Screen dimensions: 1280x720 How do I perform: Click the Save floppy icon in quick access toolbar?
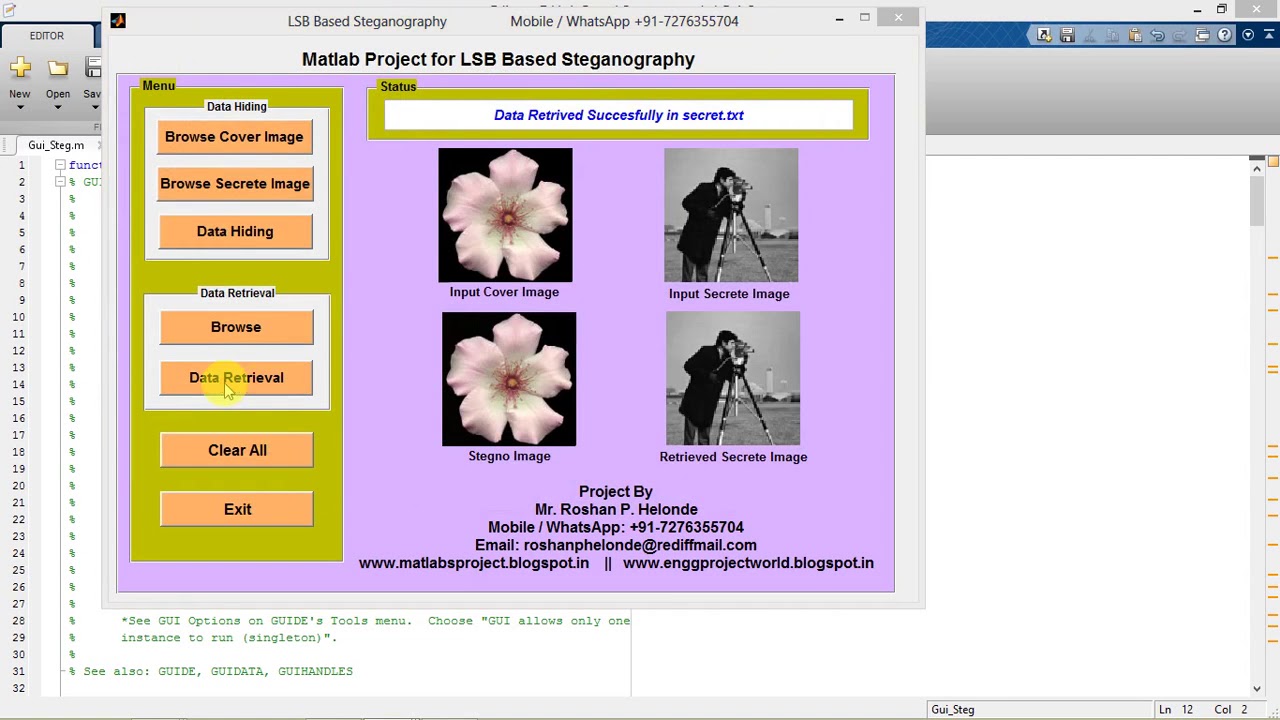(x=1067, y=35)
